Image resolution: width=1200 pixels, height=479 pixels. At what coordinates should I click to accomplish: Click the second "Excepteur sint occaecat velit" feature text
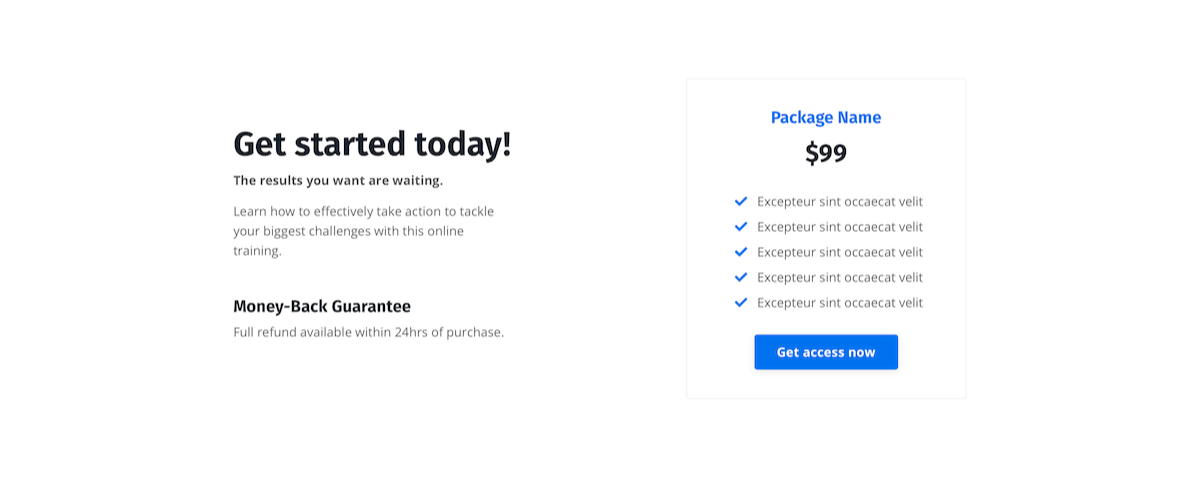(x=840, y=227)
